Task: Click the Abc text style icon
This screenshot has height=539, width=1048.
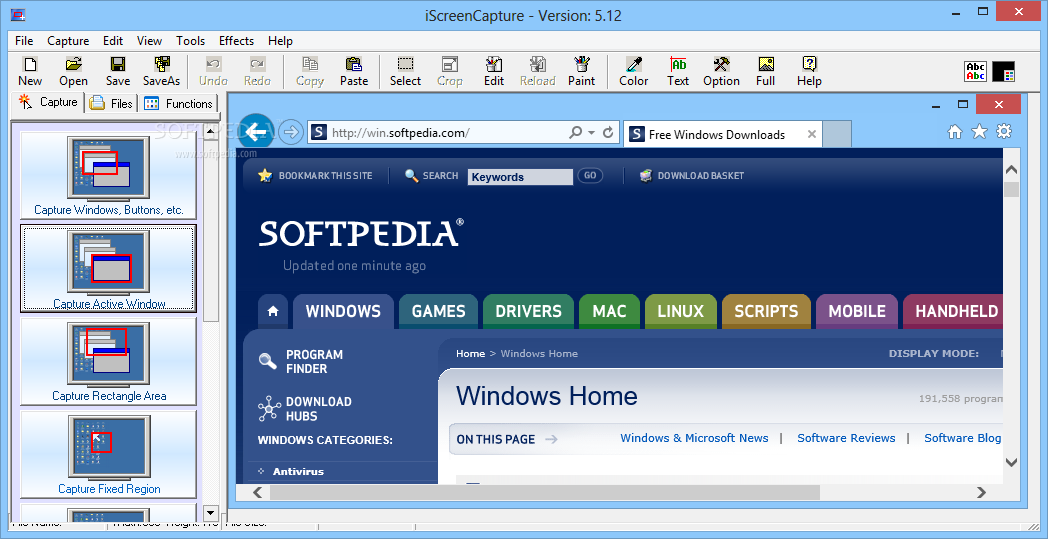Action: 976,72
